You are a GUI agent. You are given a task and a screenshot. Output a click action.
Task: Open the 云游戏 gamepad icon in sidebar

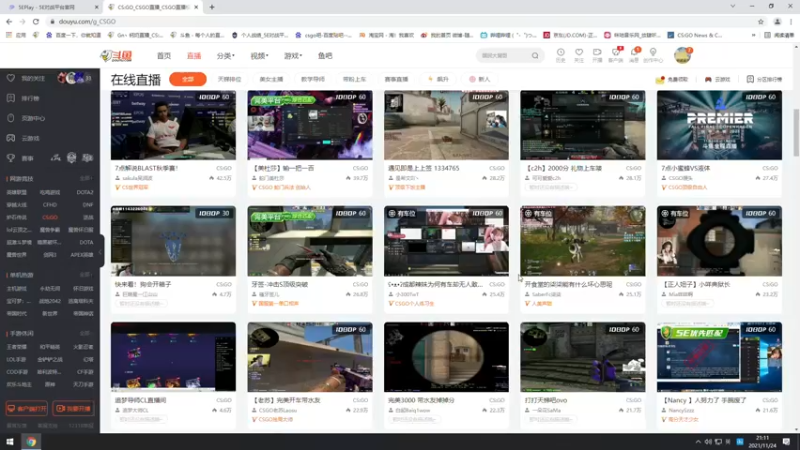[11, 138]
